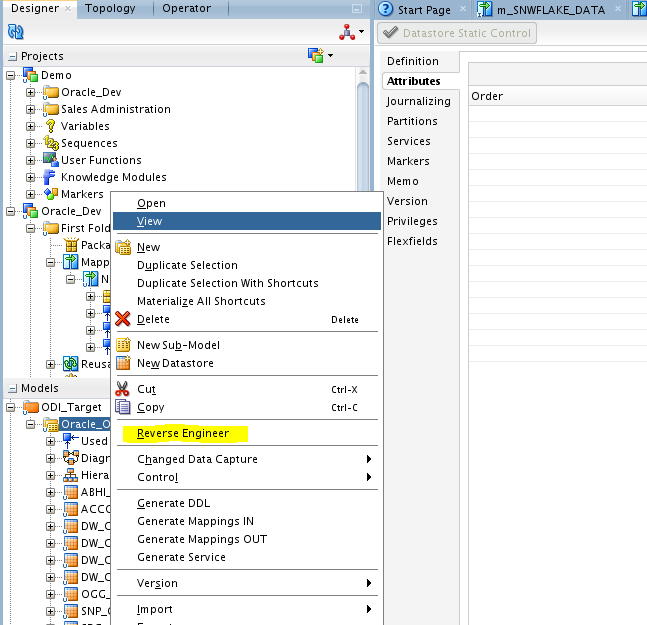Collapse the ODI_Target model folder
647x625 pixels.
pyautogui.click(x=12, y=407)
